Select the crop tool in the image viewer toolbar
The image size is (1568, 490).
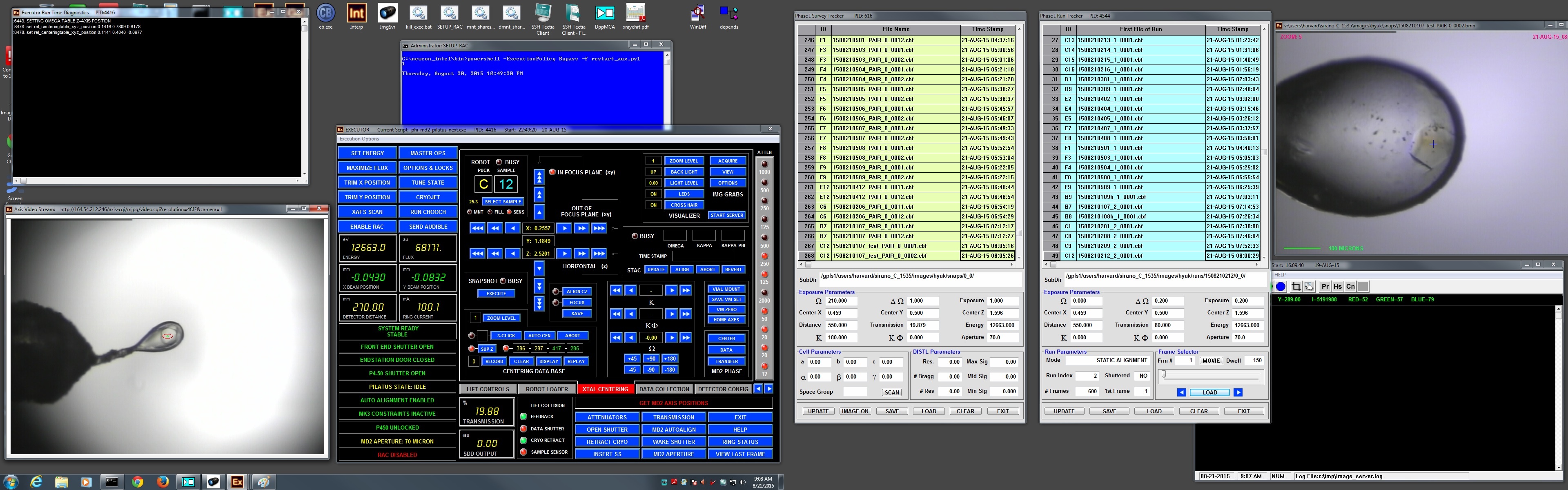pos(1296,287)
